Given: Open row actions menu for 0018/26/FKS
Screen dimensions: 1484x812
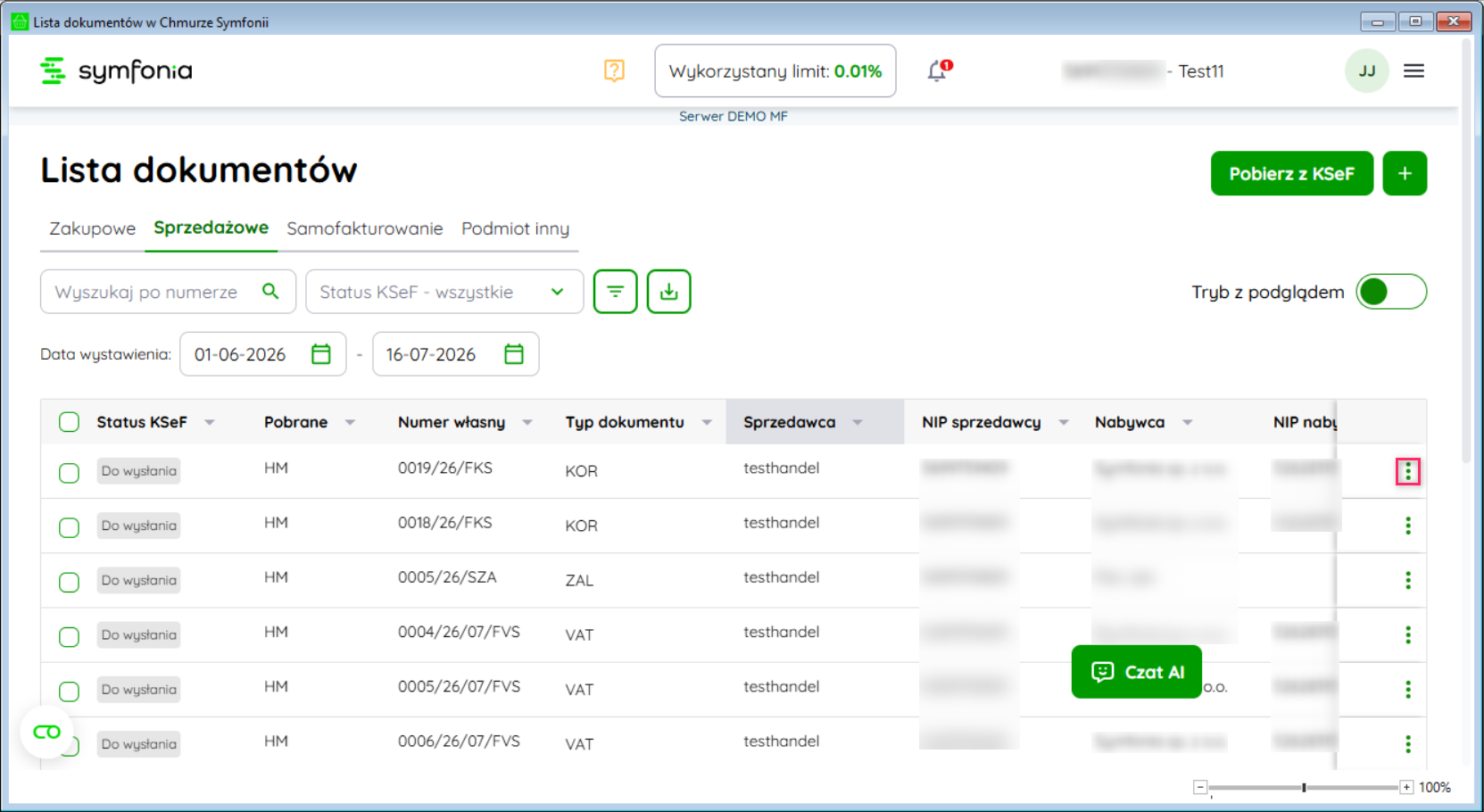Looking at the screenshot, I should pos(1408,526).
